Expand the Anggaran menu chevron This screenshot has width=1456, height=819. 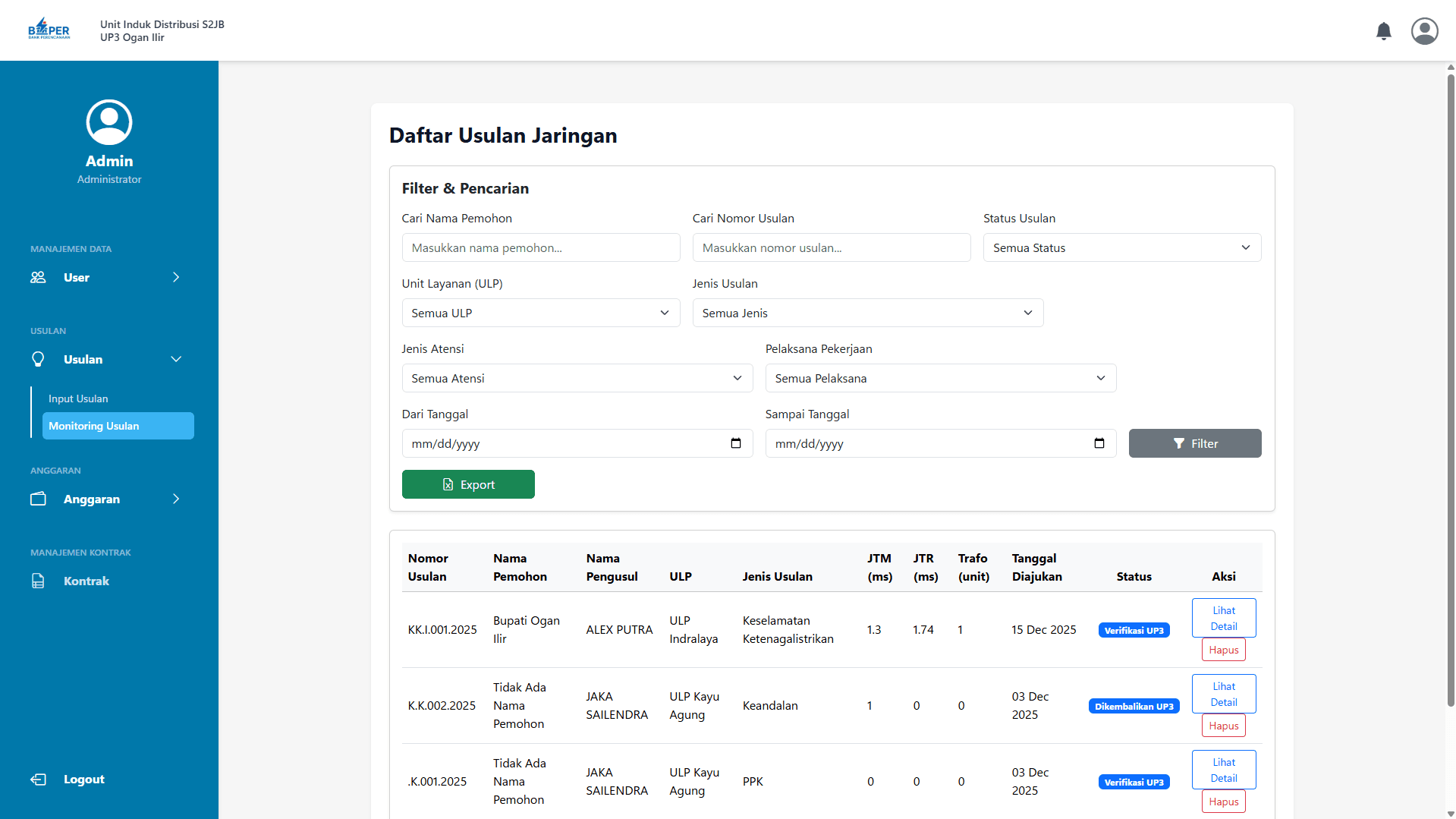pos(176,499)
